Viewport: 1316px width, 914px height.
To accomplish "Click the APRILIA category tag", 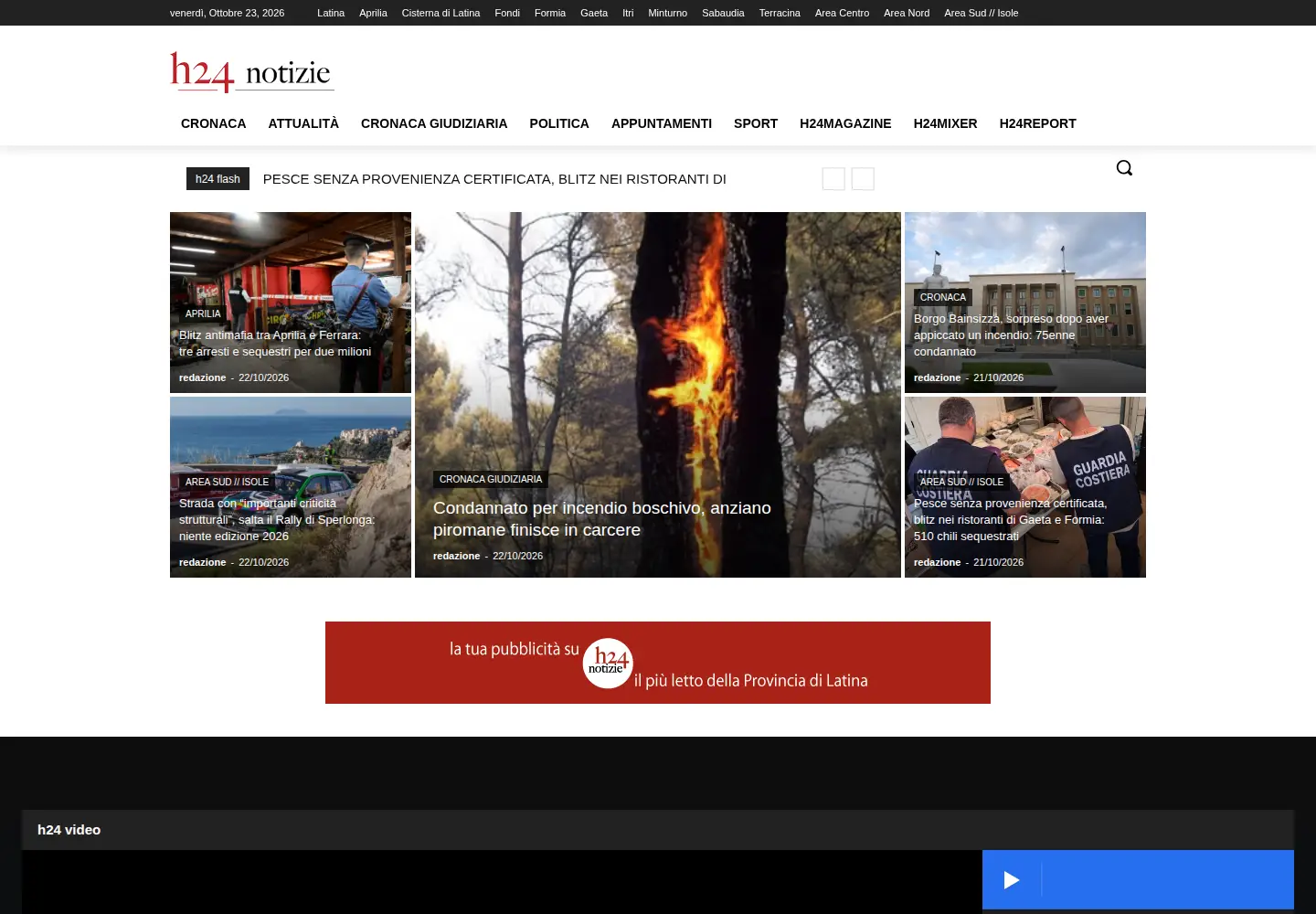I will click(x=203, y=314).
